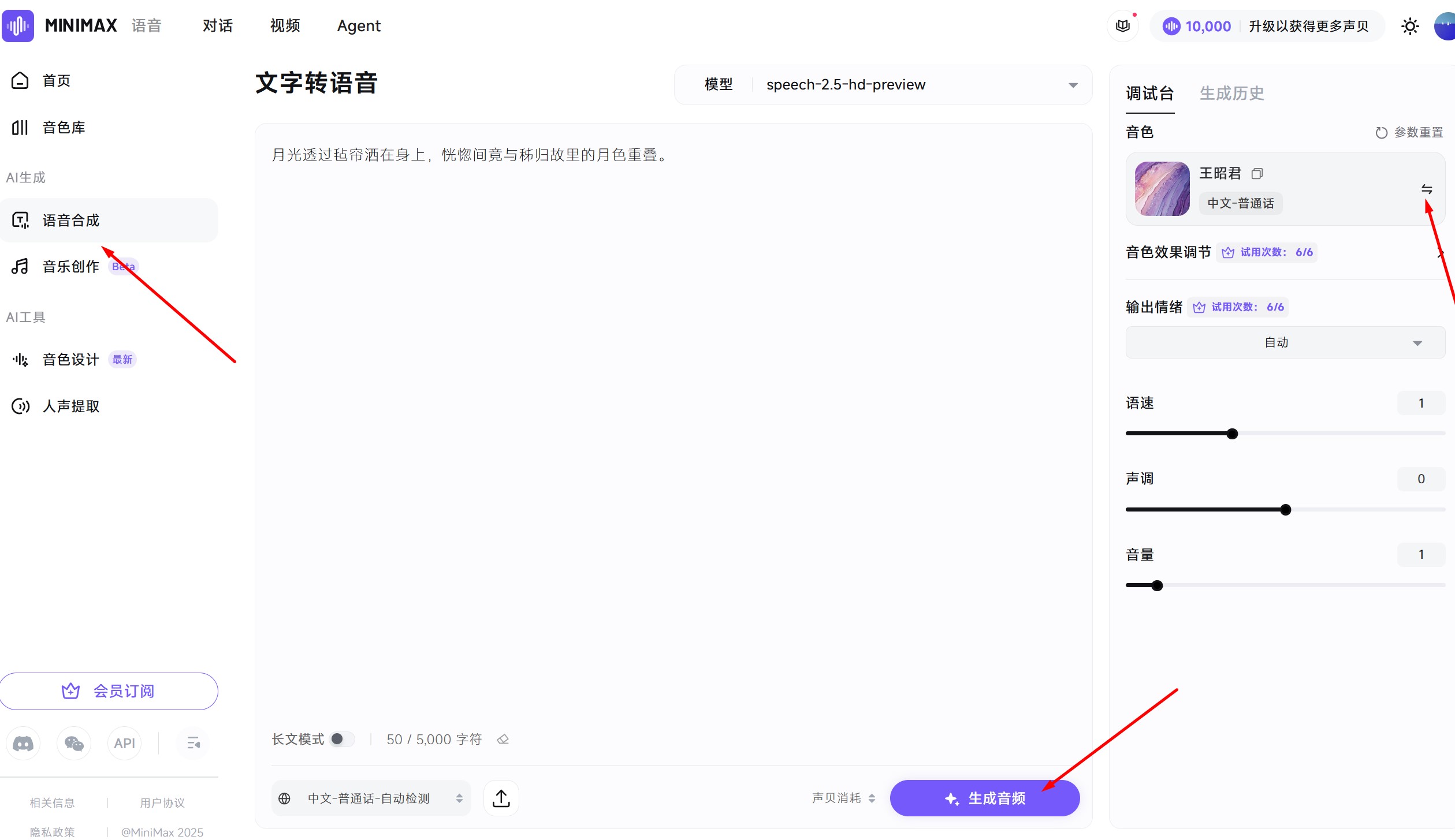The image size is (1455, 840).
Task: Click the upload file icon button
Action: [x=501, y=798]
